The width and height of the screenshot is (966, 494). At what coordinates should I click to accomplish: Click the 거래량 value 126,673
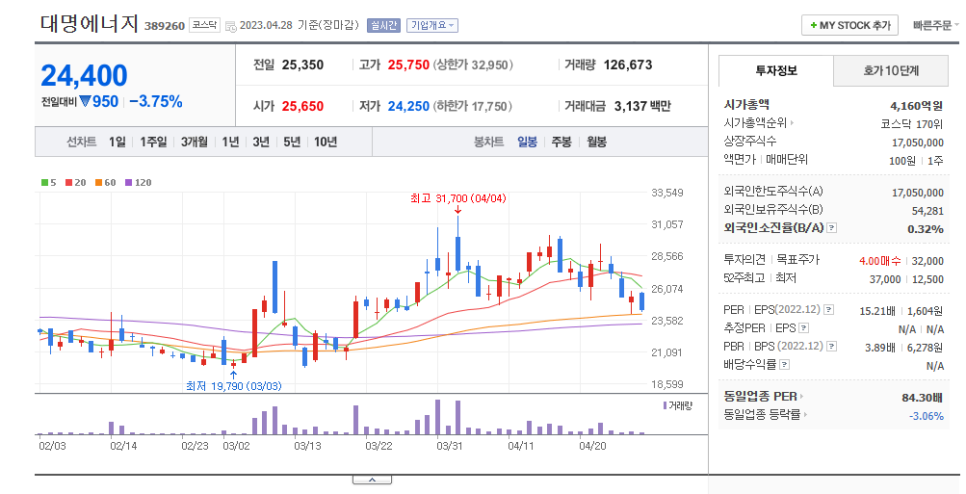628,65
